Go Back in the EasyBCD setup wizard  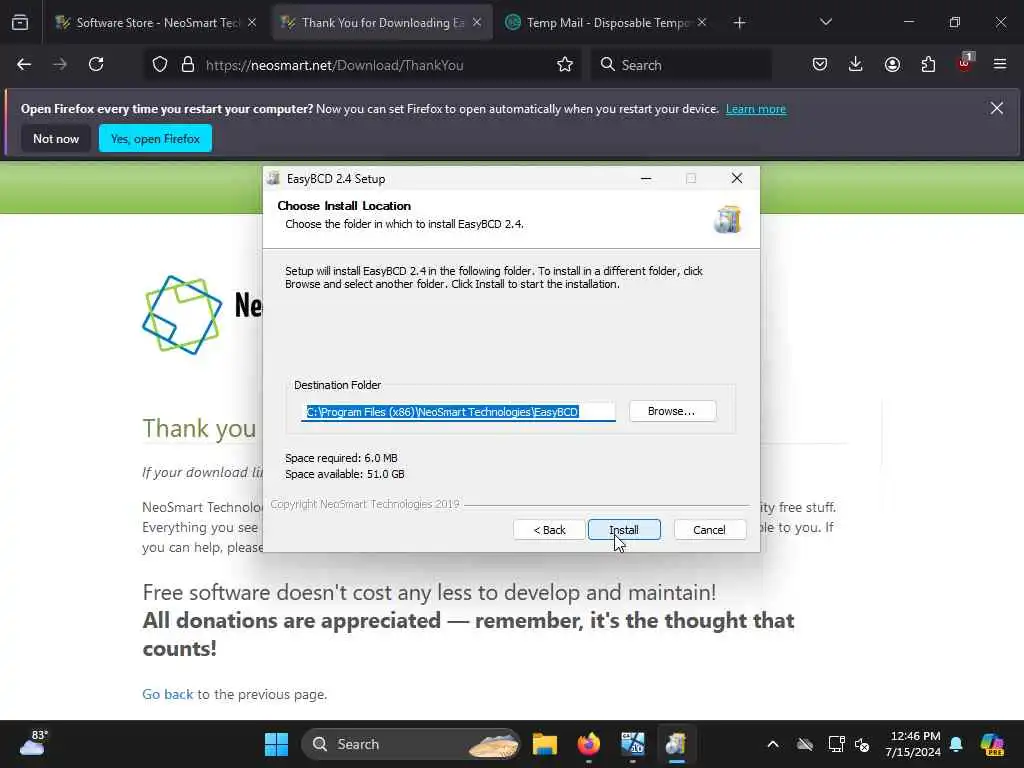click(549, 530)
